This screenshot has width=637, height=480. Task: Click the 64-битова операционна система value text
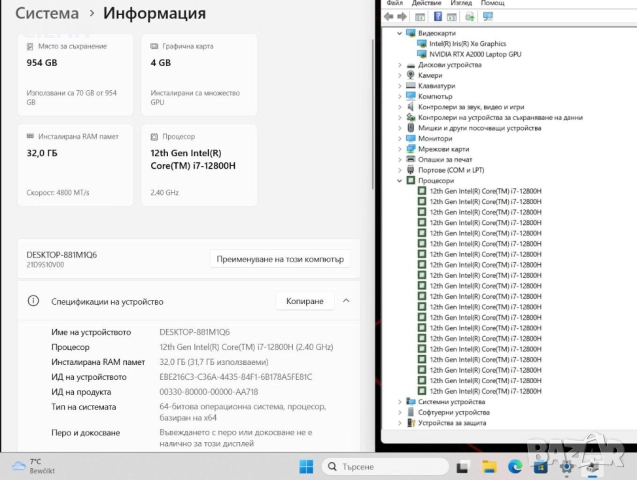[x=243, y=412]
